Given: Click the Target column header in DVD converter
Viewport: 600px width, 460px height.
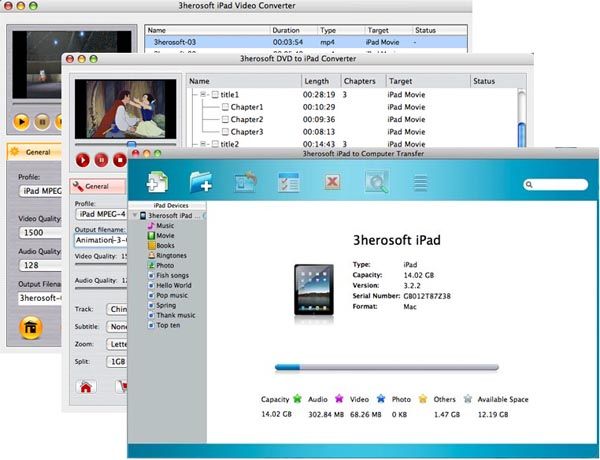Looking at the screenshot, I should coord(428,81).
